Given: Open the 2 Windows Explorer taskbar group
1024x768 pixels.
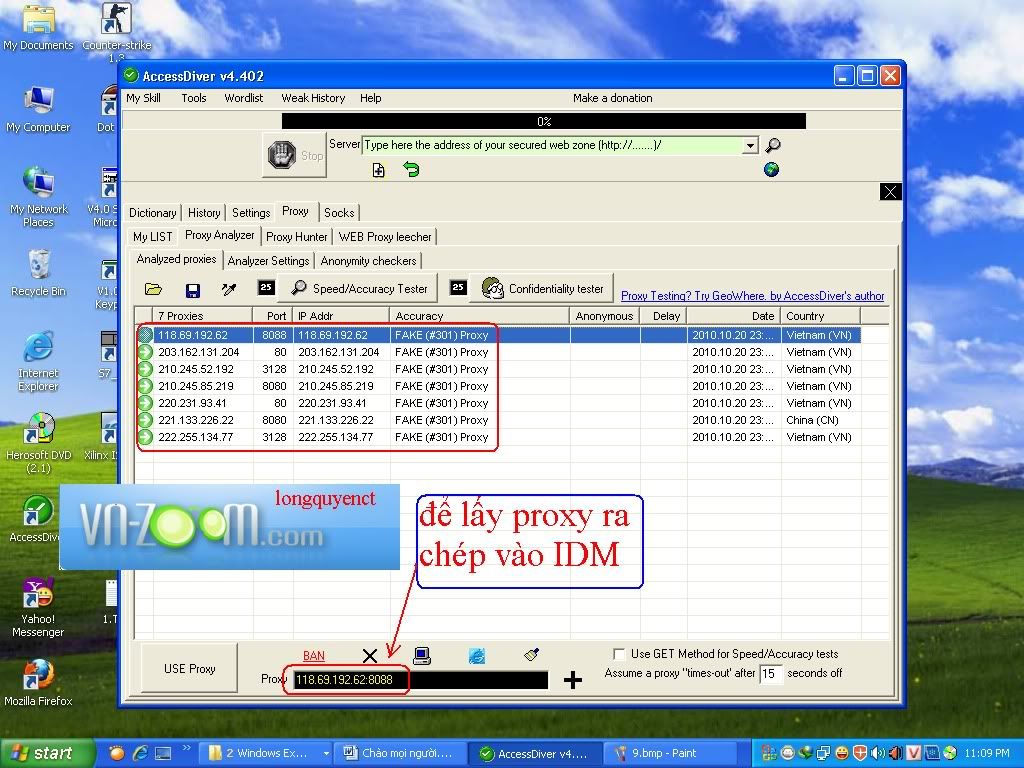Looking at the screenshot, I should coord(268,754).
